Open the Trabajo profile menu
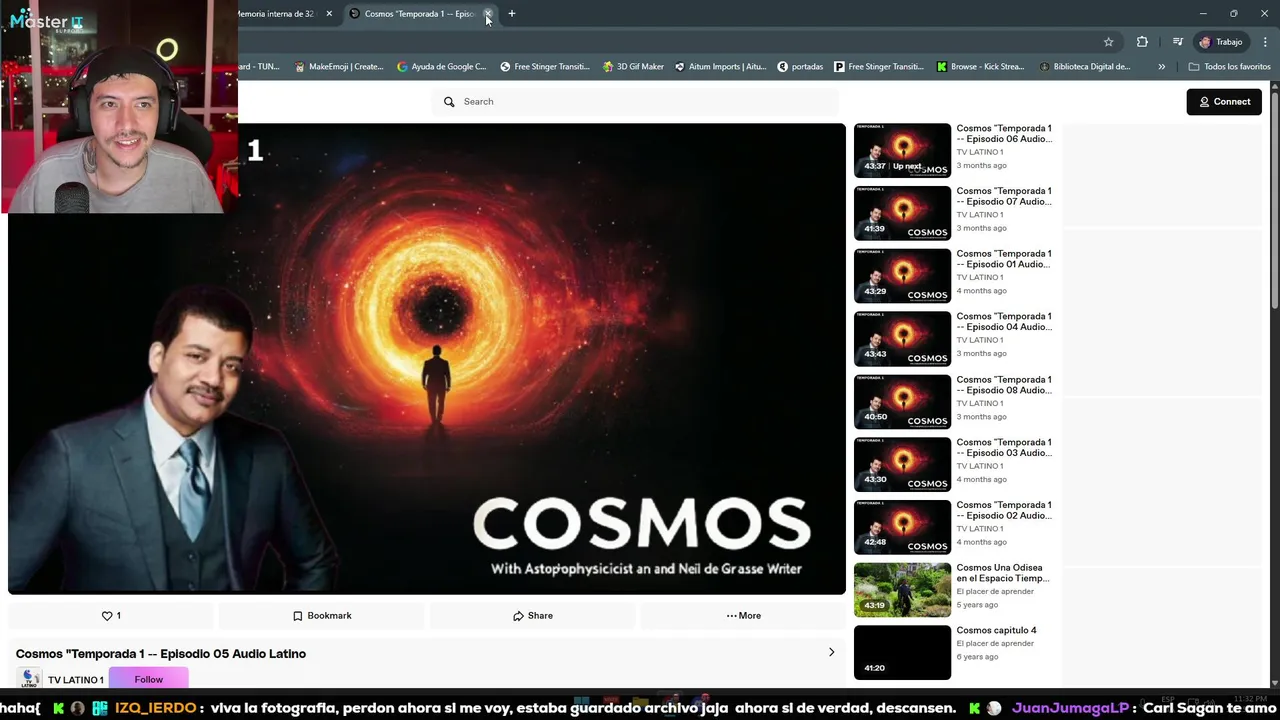 click(1221, 42)
